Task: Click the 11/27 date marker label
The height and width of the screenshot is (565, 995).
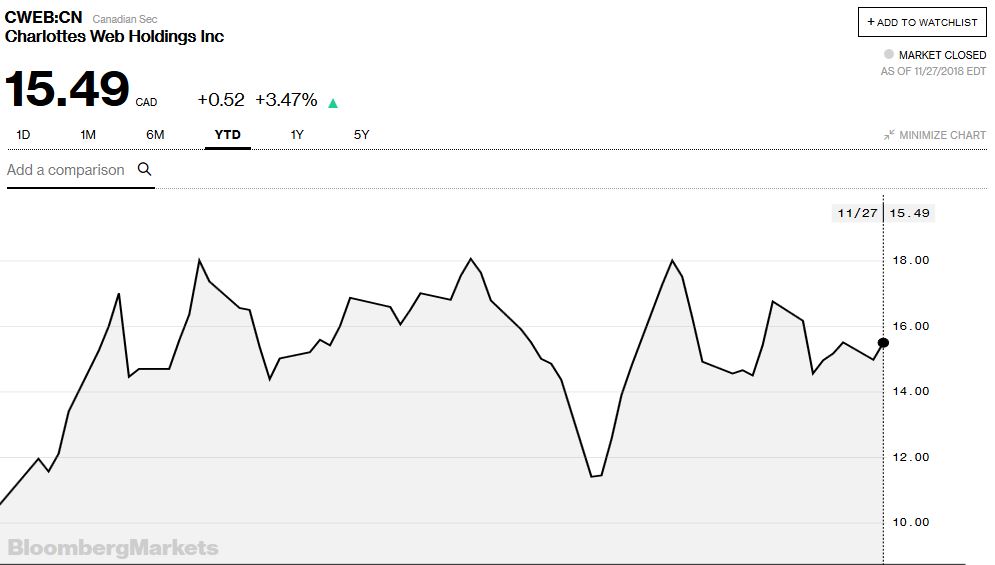Action: (856, 213)
